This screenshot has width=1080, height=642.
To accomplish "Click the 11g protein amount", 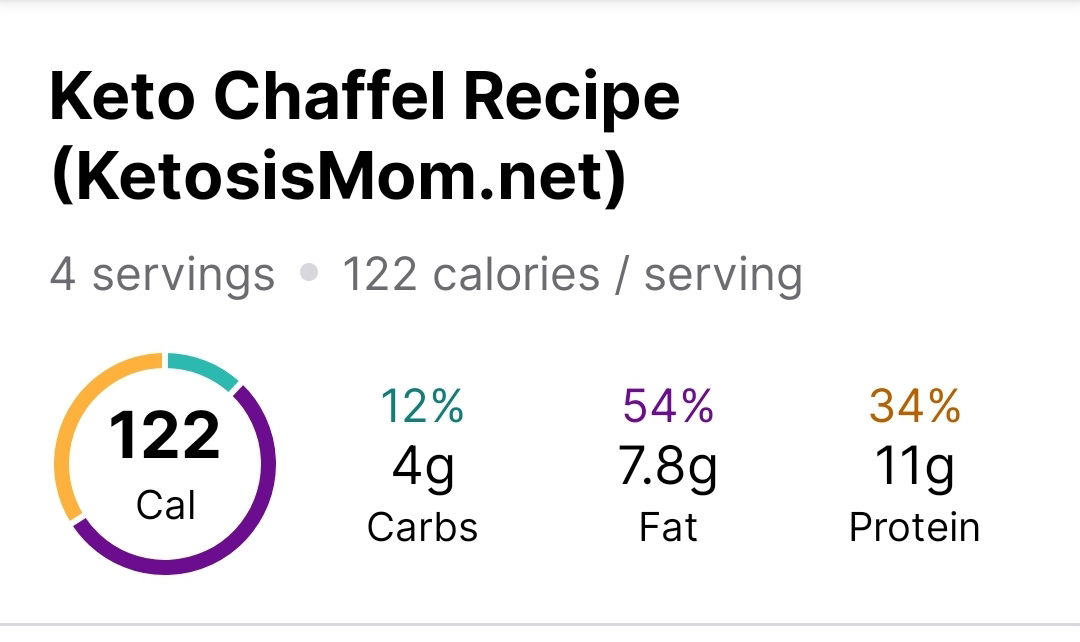I will pos(914,467).
